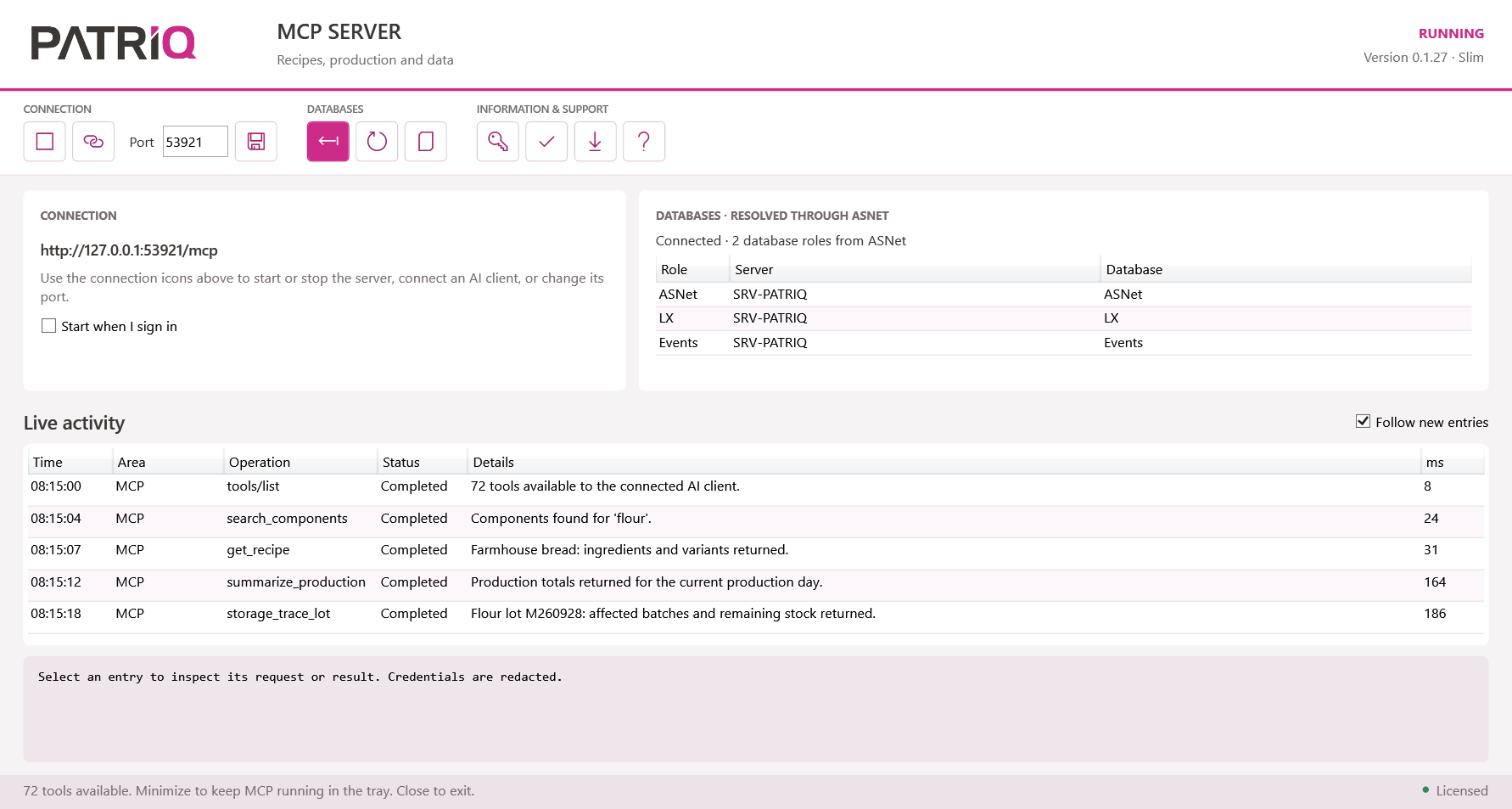Click the download arrow icon
1512x809 pixels.
click(596, 142)
